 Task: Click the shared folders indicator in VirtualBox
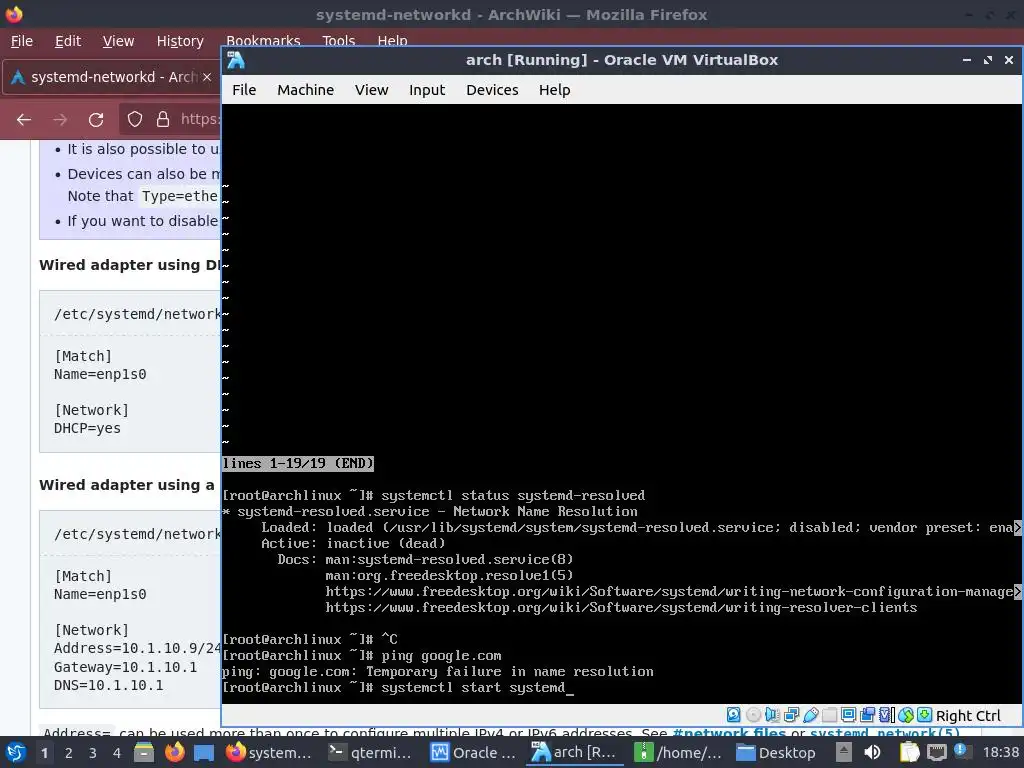829,714
